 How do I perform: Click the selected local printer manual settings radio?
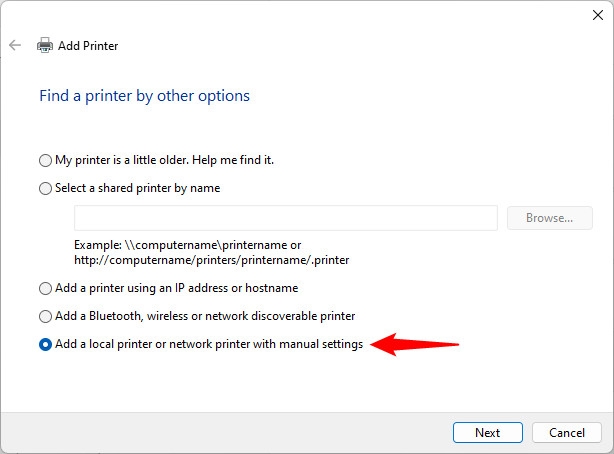(x=45, y=344)
